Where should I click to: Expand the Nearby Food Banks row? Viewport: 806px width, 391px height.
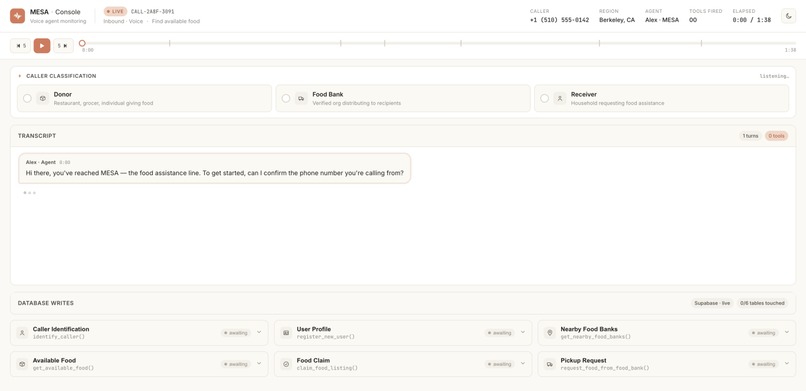coord(786,332)
